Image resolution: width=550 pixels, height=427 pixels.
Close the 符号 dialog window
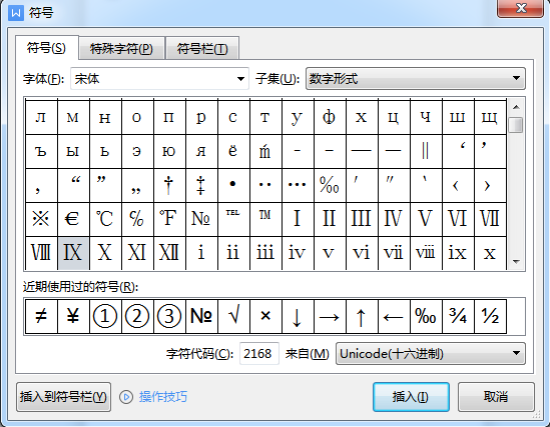pyautogui.click(x=521, y=8)
